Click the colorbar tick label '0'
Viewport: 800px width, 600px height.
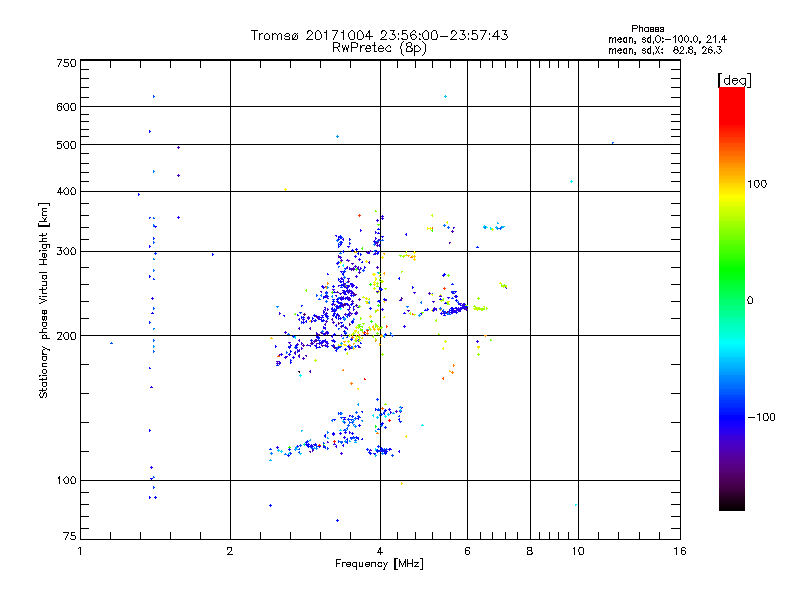pos(750,301)
